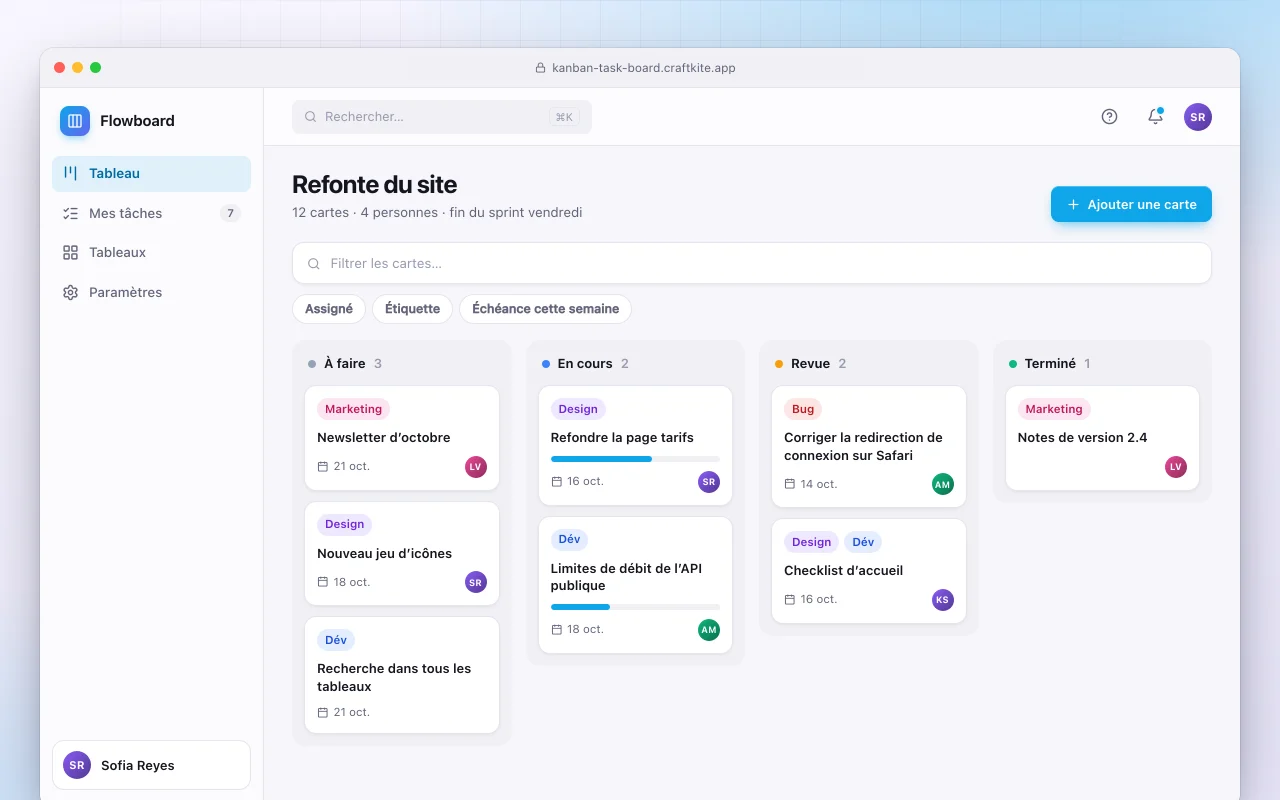Click the Refonte du site heading

[375, 185]
